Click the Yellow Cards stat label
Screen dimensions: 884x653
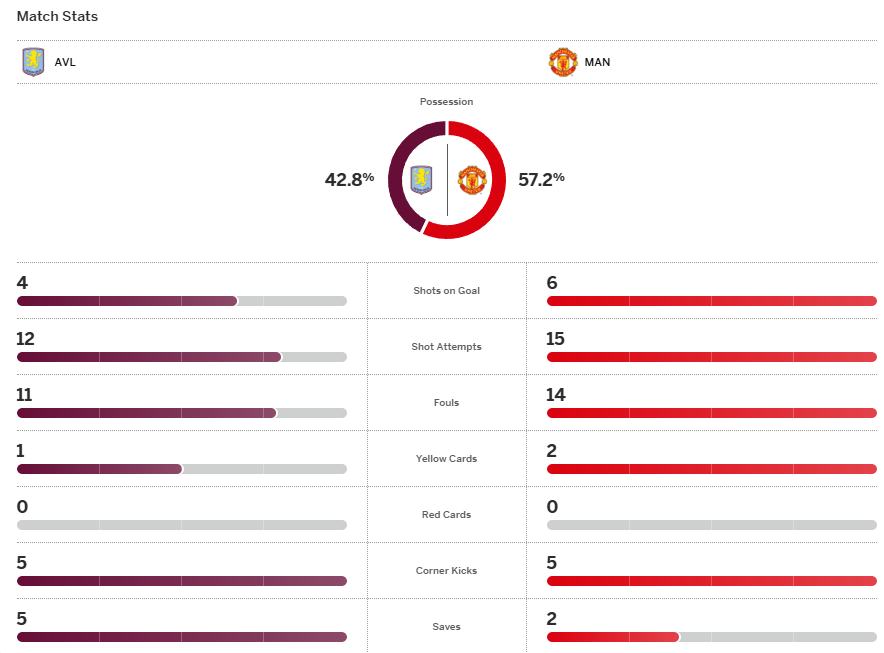point(446,459)
